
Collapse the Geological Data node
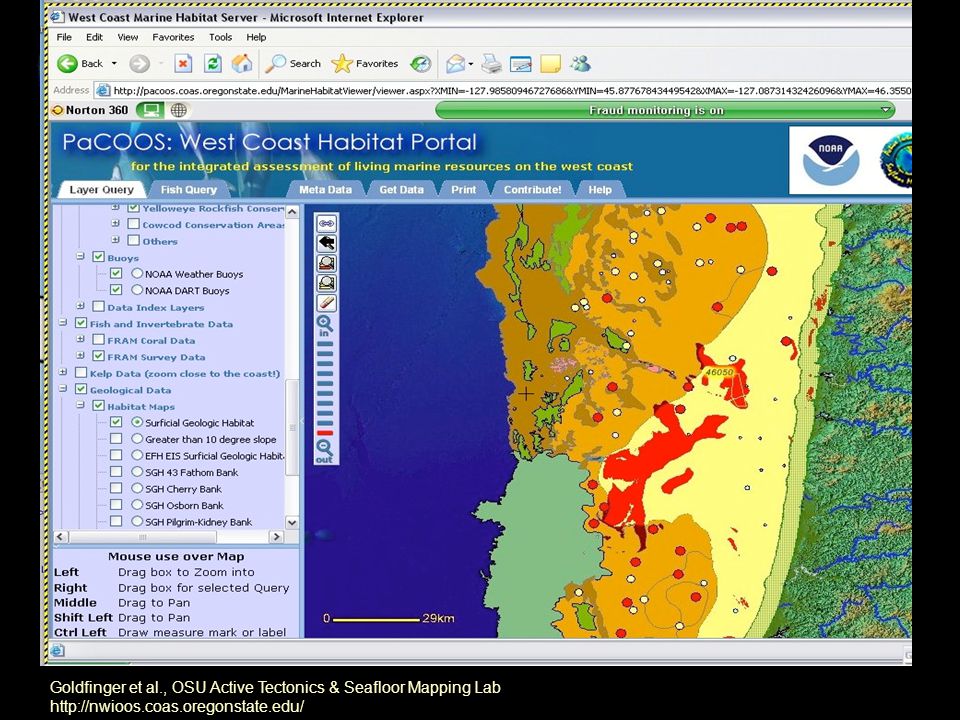[62, 388]
